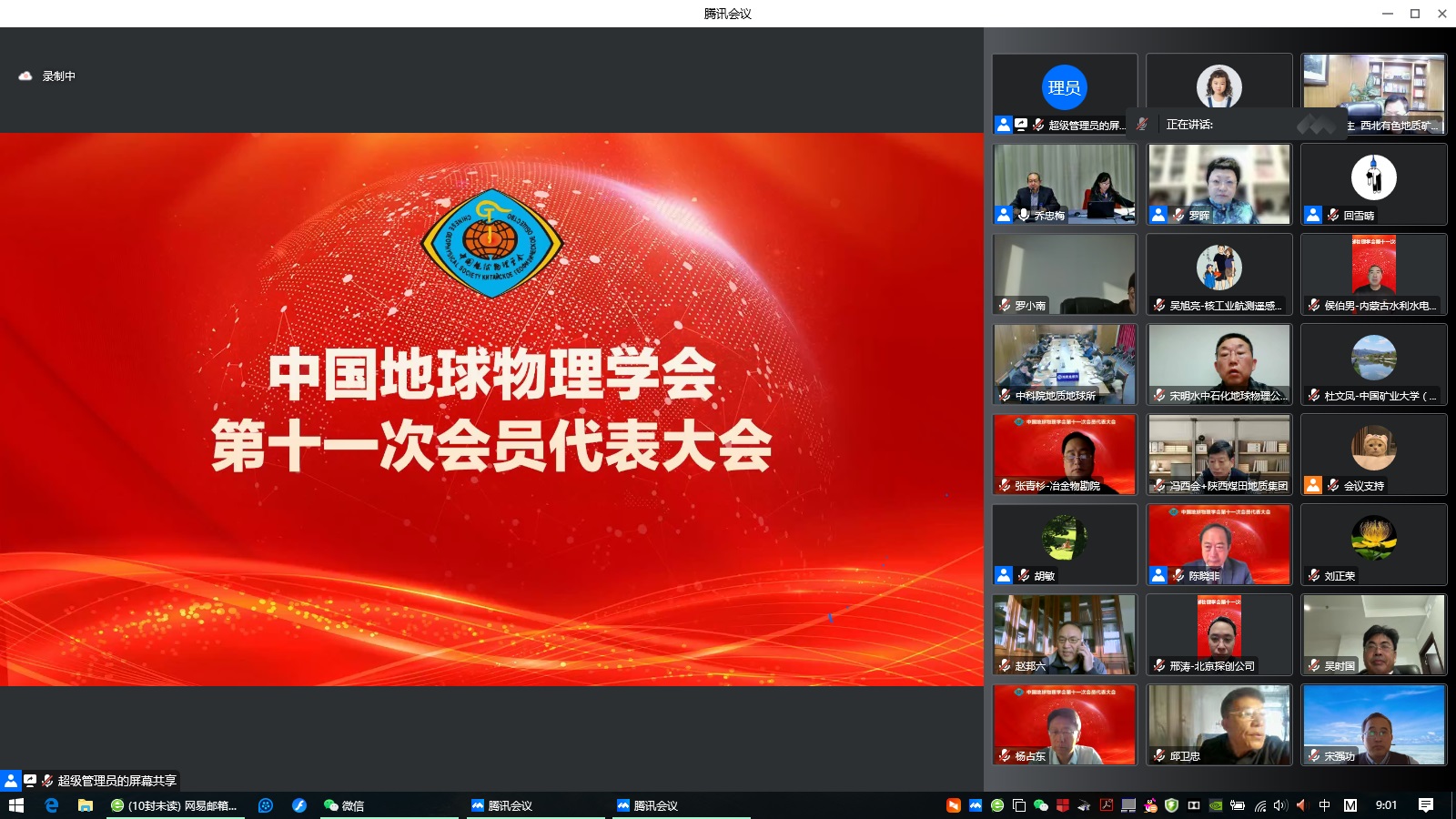Click the Adobe Acrobat icon in system tray

click(x=1107, y=805)
